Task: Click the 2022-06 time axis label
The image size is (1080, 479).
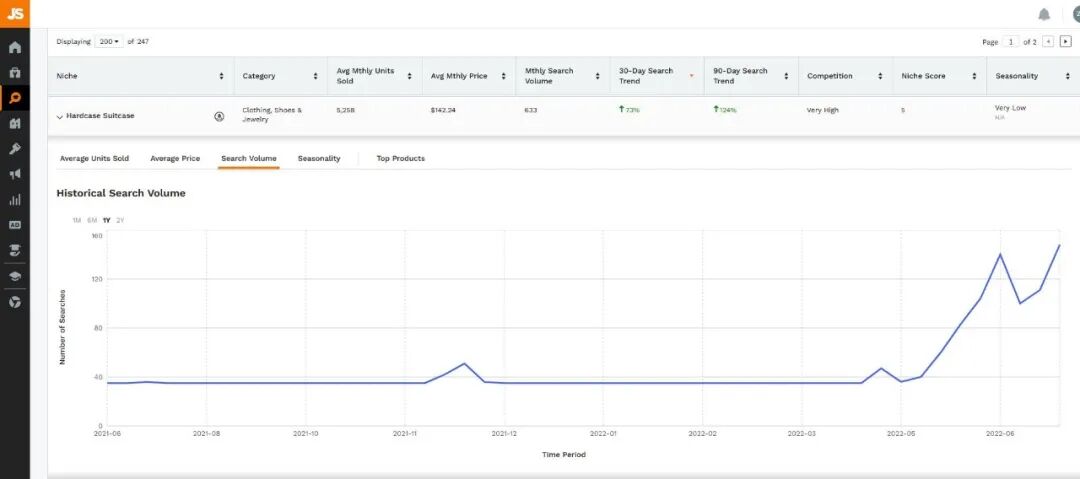Action: (x=1000, y=434)
